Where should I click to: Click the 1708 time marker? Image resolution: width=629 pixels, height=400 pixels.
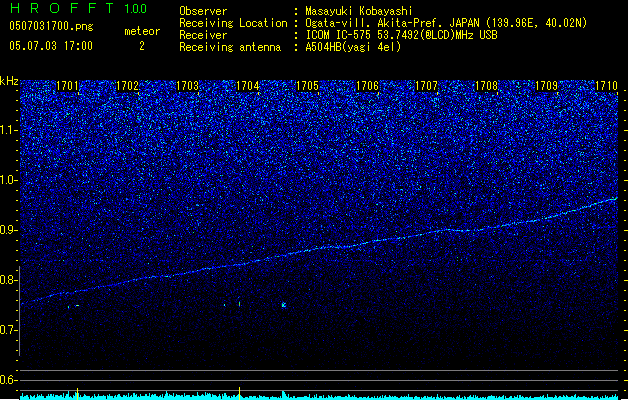tap(487, 86)
